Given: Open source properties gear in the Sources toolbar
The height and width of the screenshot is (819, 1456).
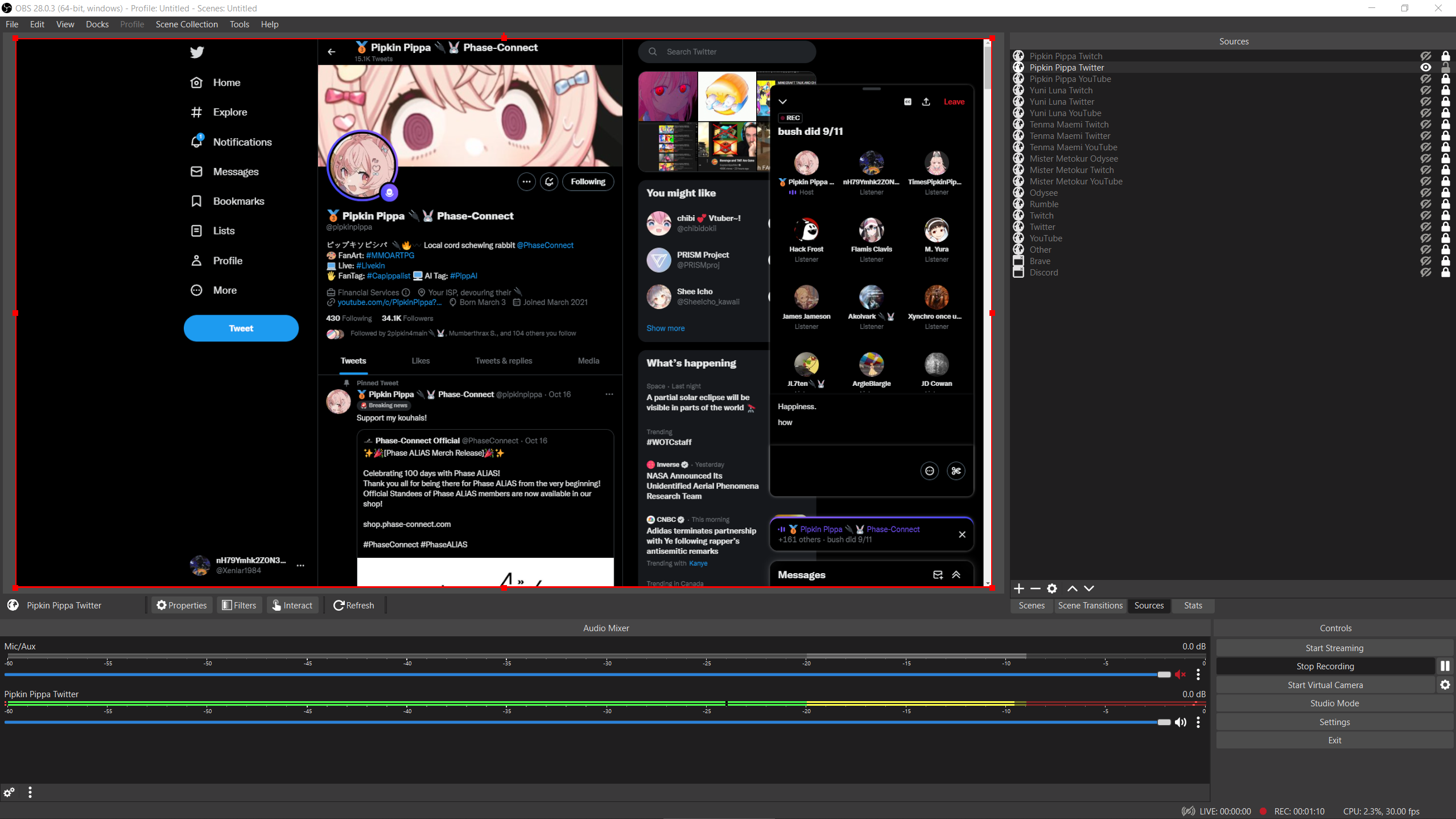Looking at the screenshot, I should pos(1052,588).
